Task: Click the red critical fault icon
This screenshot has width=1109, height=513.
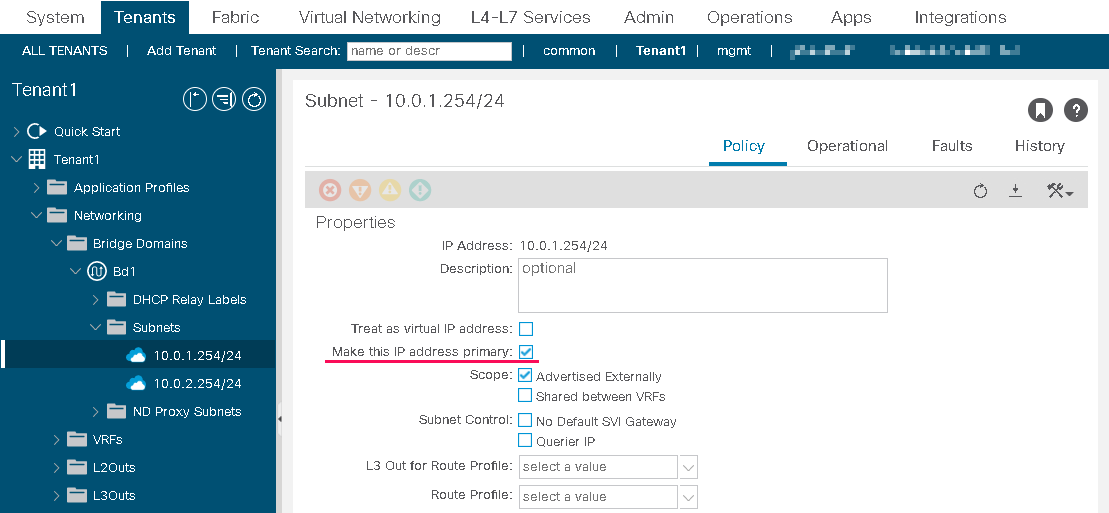Action: [x=330, y=190]
